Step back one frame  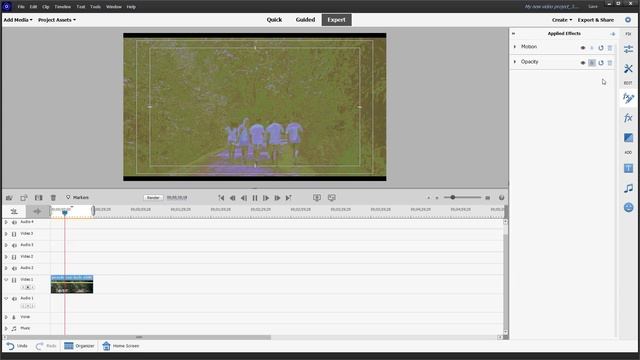[244, 198]
